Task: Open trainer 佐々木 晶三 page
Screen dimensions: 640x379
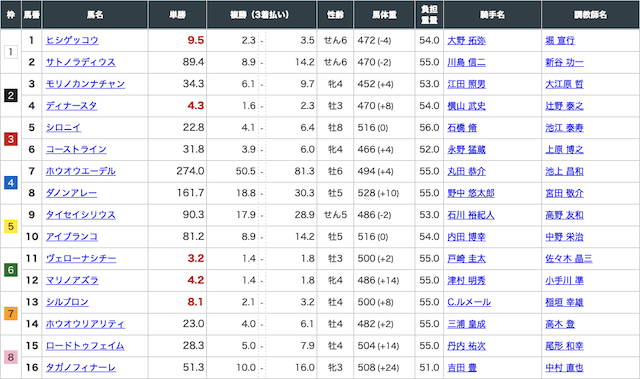Action: pyautogui.click(x=569, y=259)
